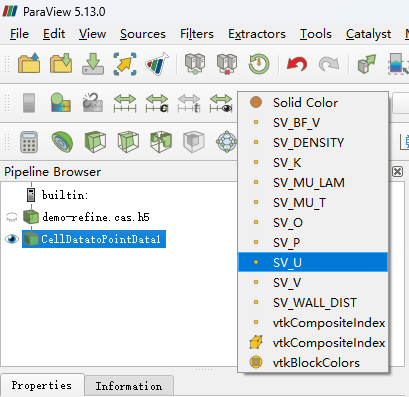409x397 pixels.
Task: Click Rescale over all timesteps icon
Action: pos(189,103)
